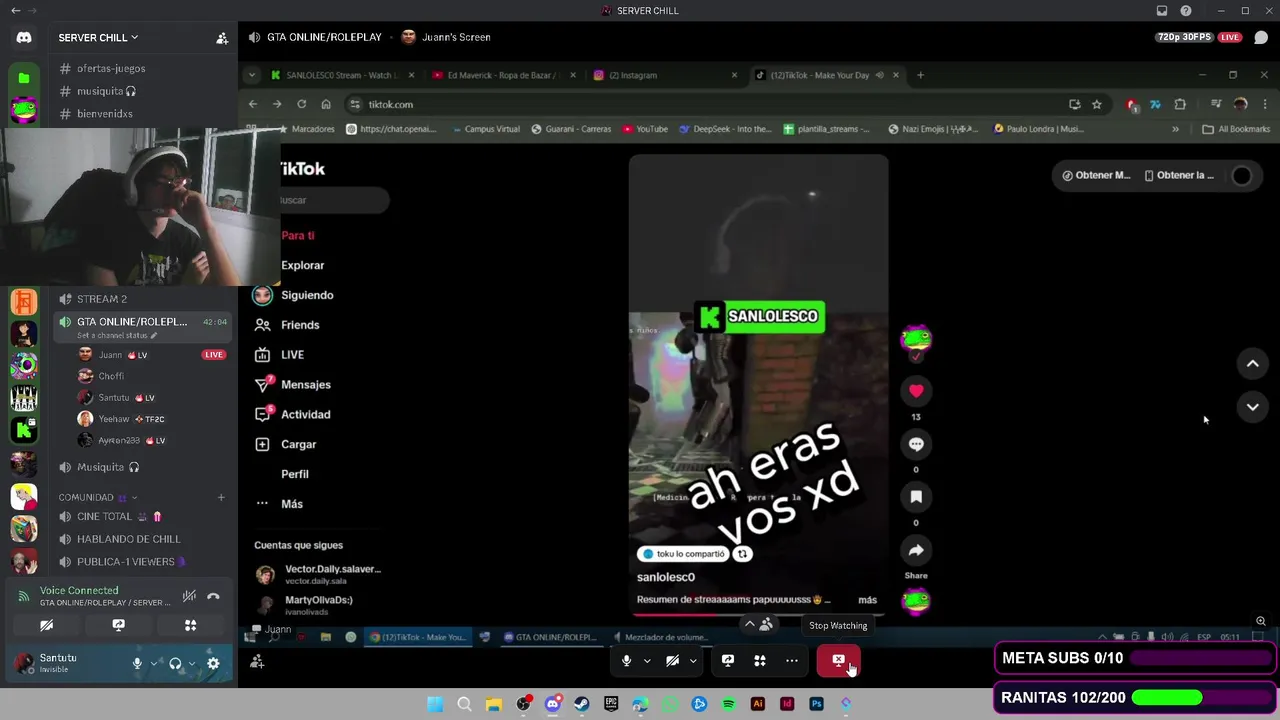Toggle noise suppression icon in Voice Connected panel
Viewport: 1280px width, 720px height.
pos(189,596)
